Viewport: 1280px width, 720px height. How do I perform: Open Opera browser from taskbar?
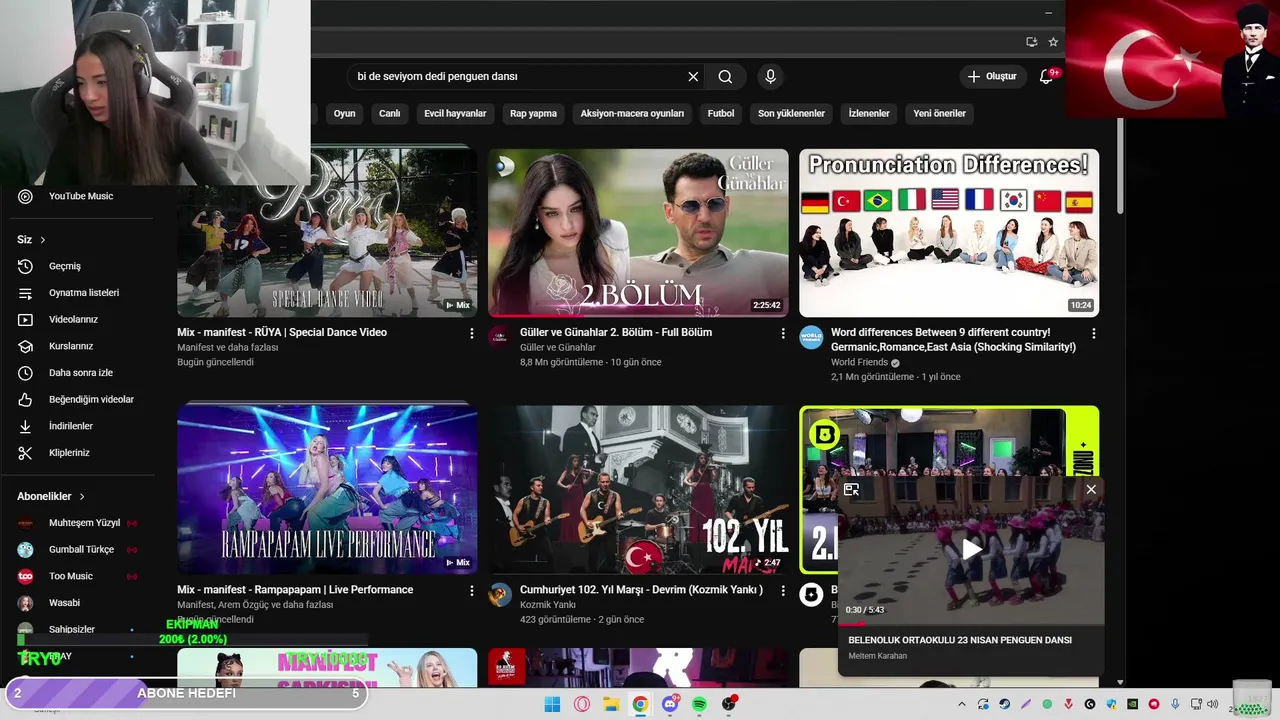[x=582, y=704]
